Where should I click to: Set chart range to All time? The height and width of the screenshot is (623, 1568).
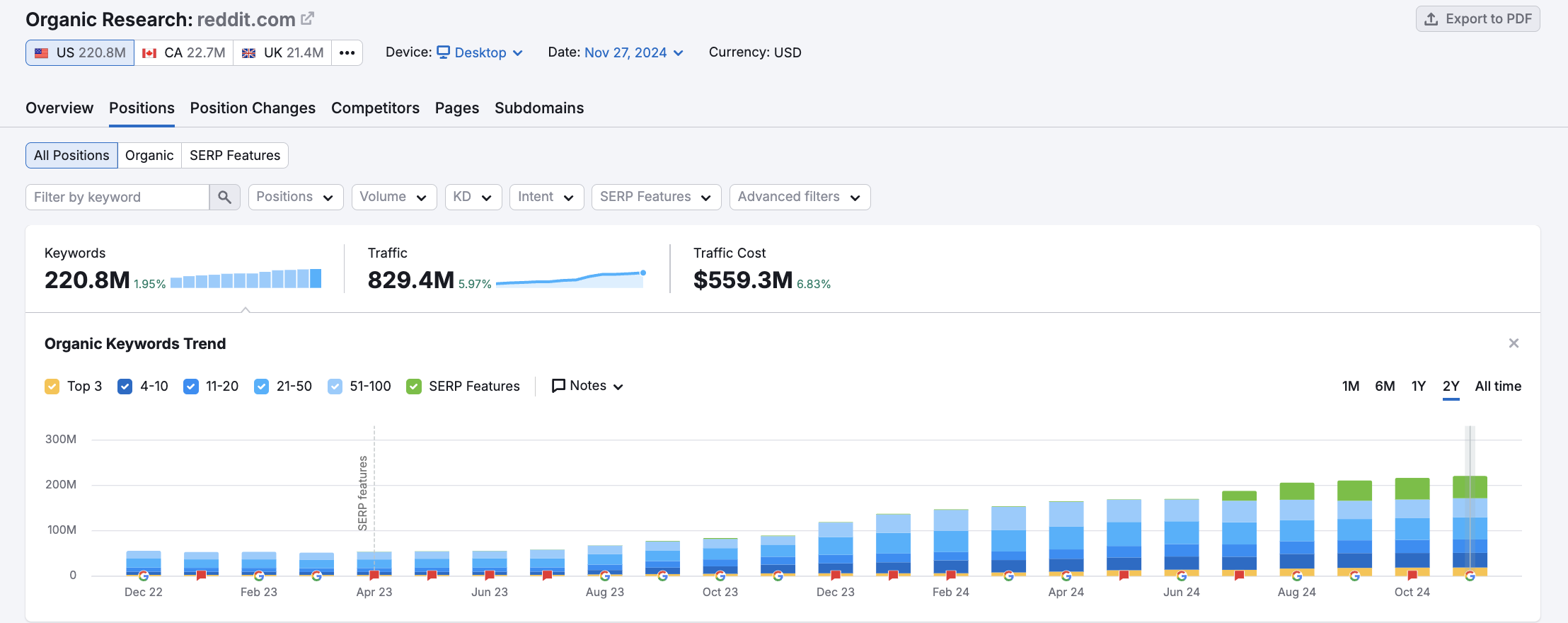pos(1498,387)
